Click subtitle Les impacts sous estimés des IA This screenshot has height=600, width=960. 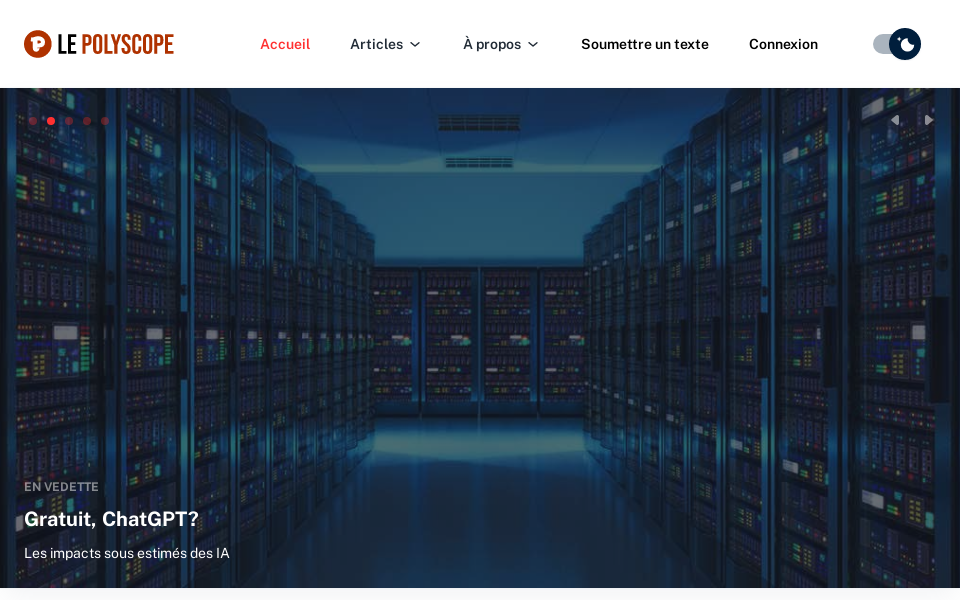(126, 553)
